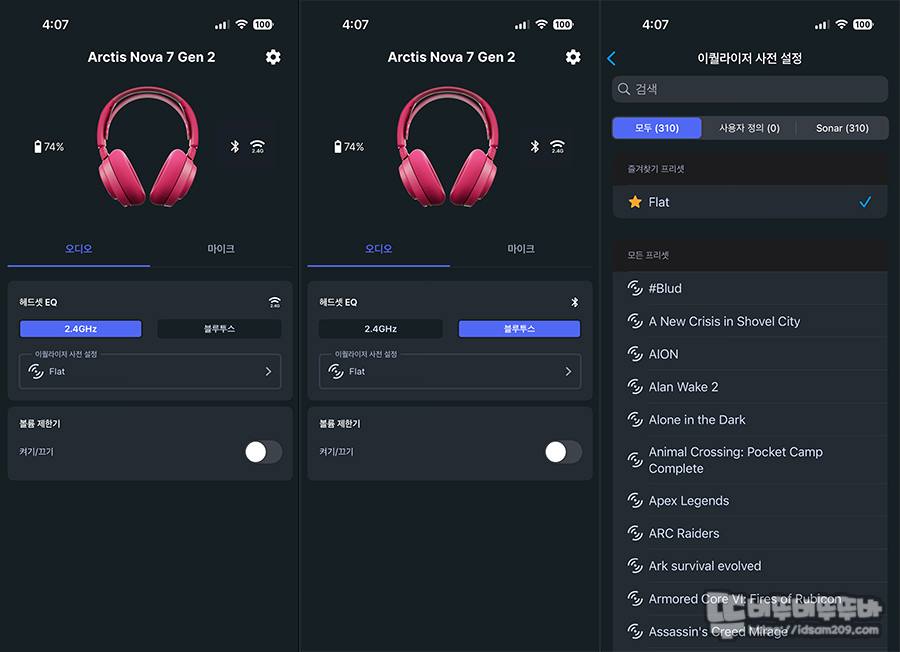Open Flat preset chevron on middle screen

(x=568, y=371)
